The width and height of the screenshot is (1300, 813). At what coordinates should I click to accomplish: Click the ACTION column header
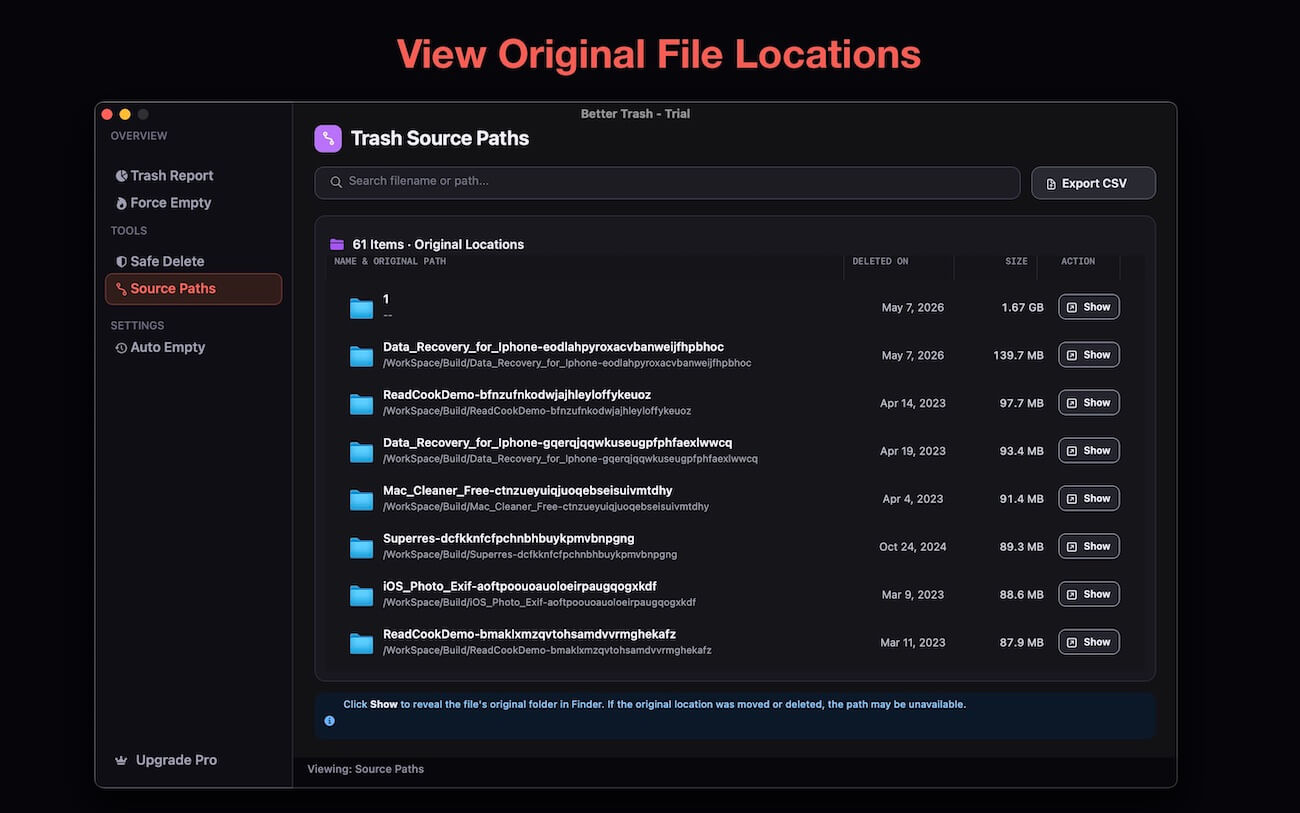(x=1078, y=262)
